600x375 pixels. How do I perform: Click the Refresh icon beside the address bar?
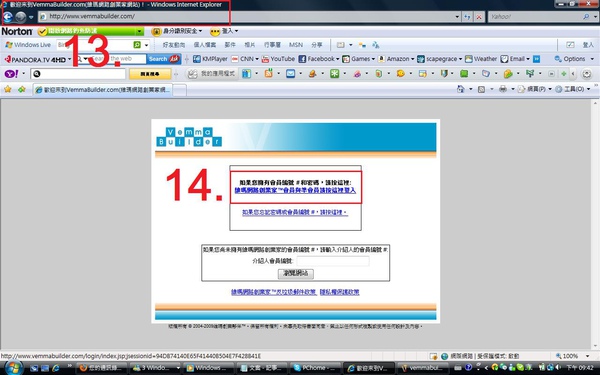[467, 16]
